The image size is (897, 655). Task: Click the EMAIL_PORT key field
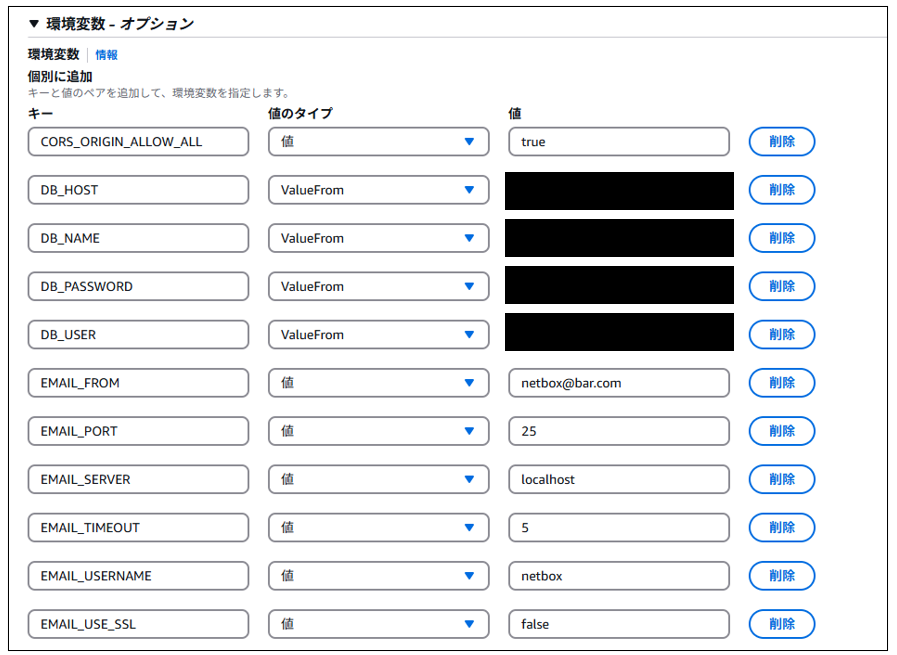pyautogui.click(x=138, y=431)
